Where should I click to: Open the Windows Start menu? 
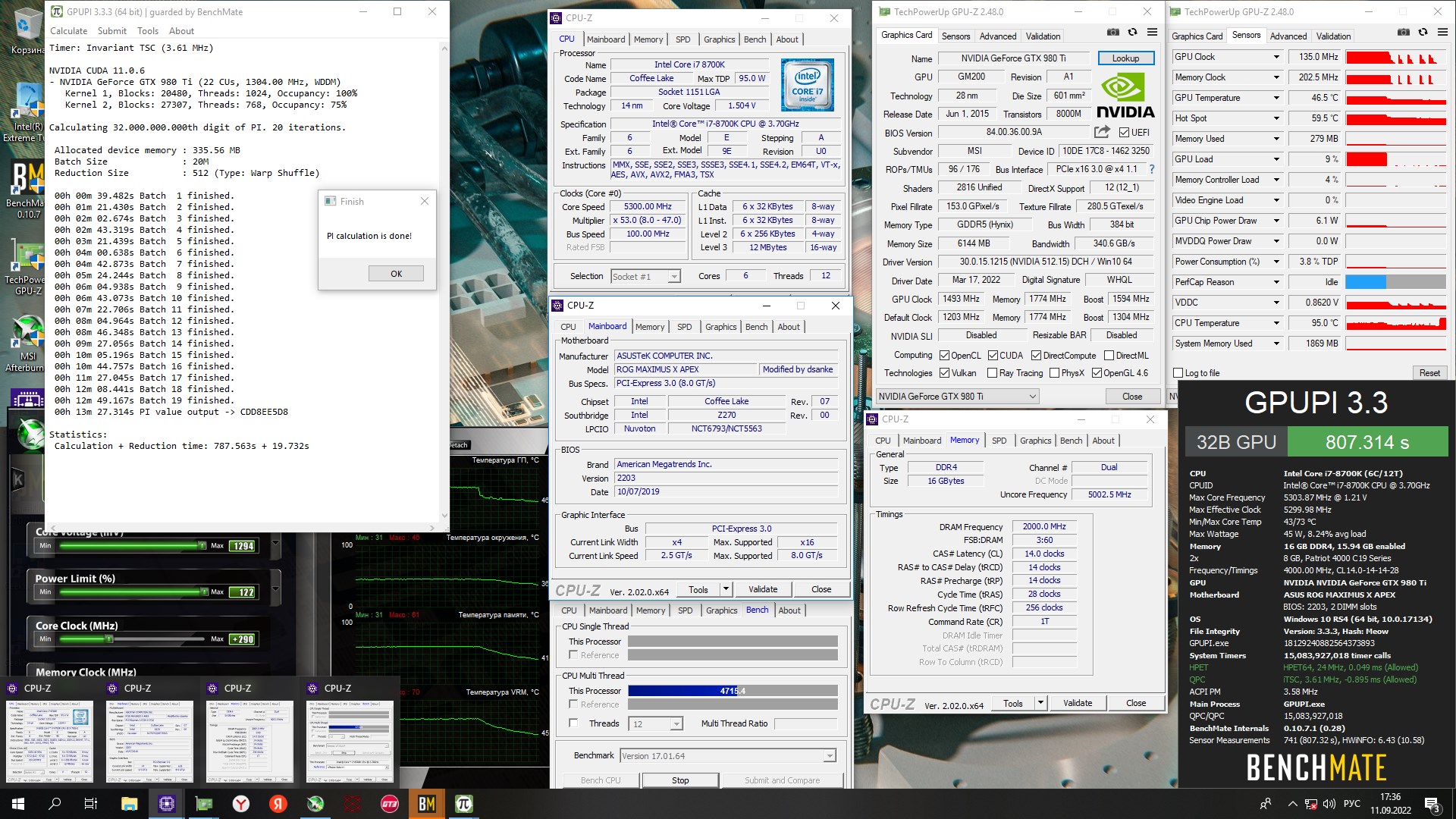pyautogui.click(x=18, y=804)
